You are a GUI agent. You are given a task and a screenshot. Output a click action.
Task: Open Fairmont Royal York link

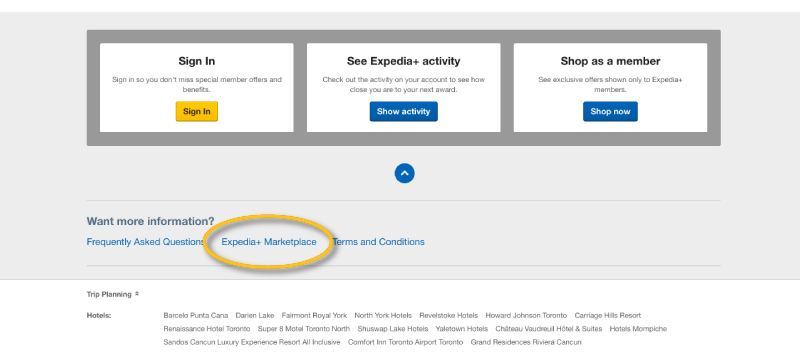coord(314,316)
